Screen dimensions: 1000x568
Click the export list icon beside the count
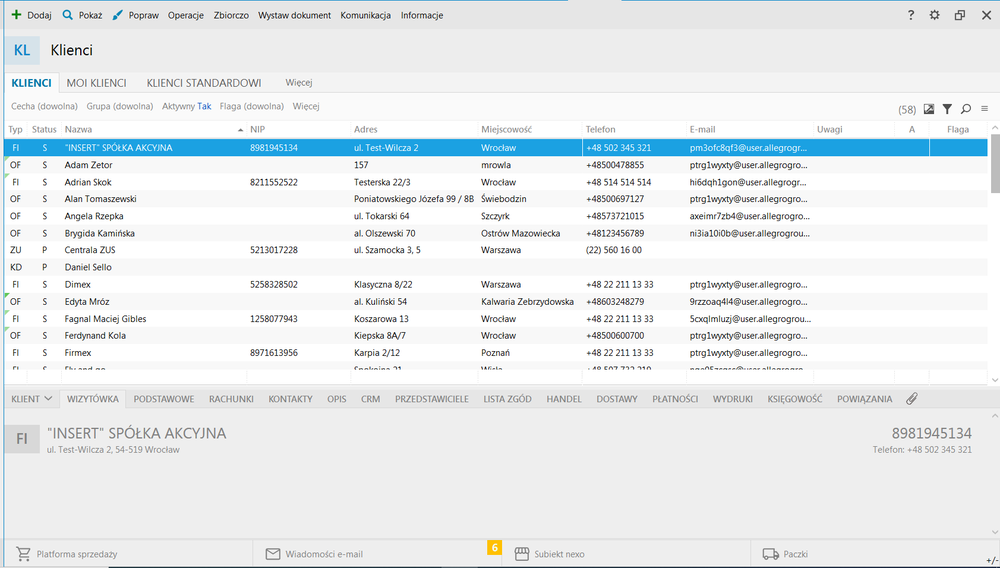click(929, 109)
